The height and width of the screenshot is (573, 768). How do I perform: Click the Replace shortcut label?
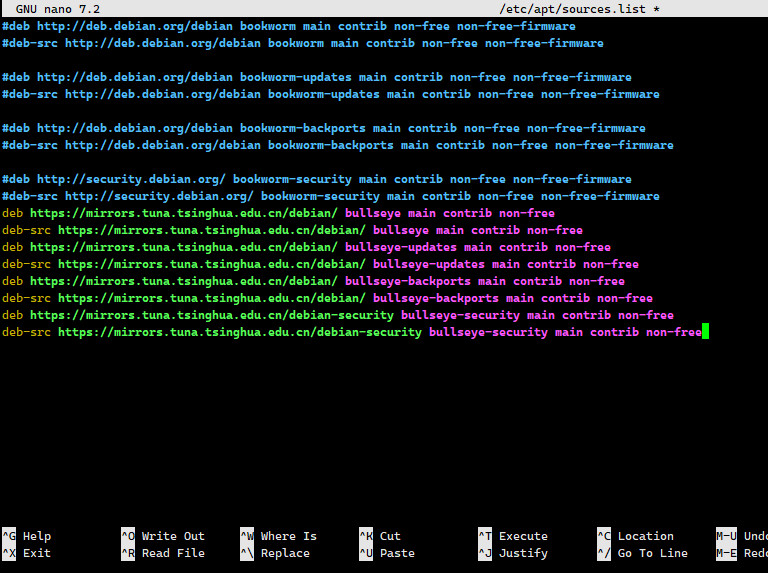285,553
